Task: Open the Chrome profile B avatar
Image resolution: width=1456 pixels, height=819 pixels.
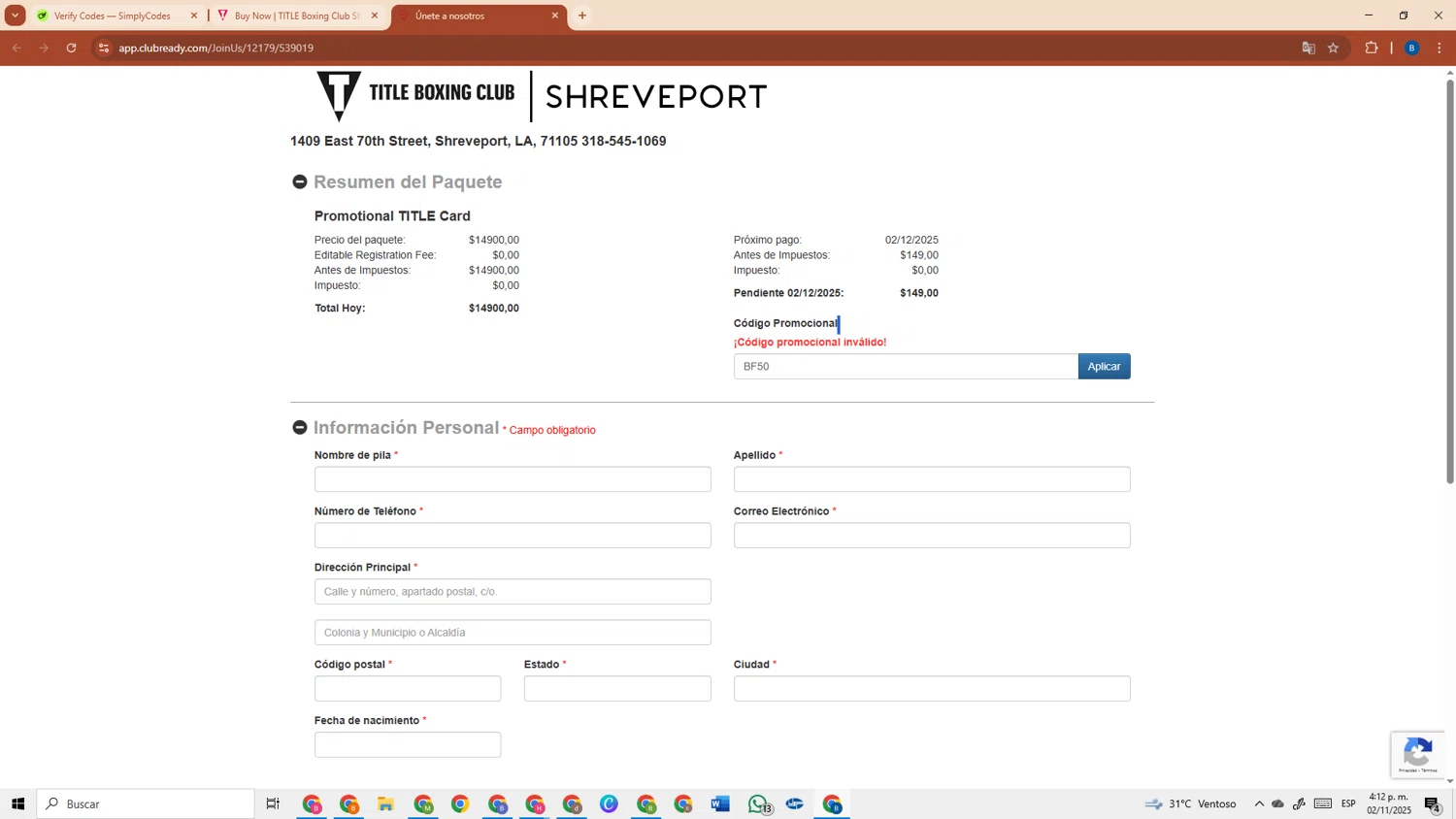Action: (1412, 48)
